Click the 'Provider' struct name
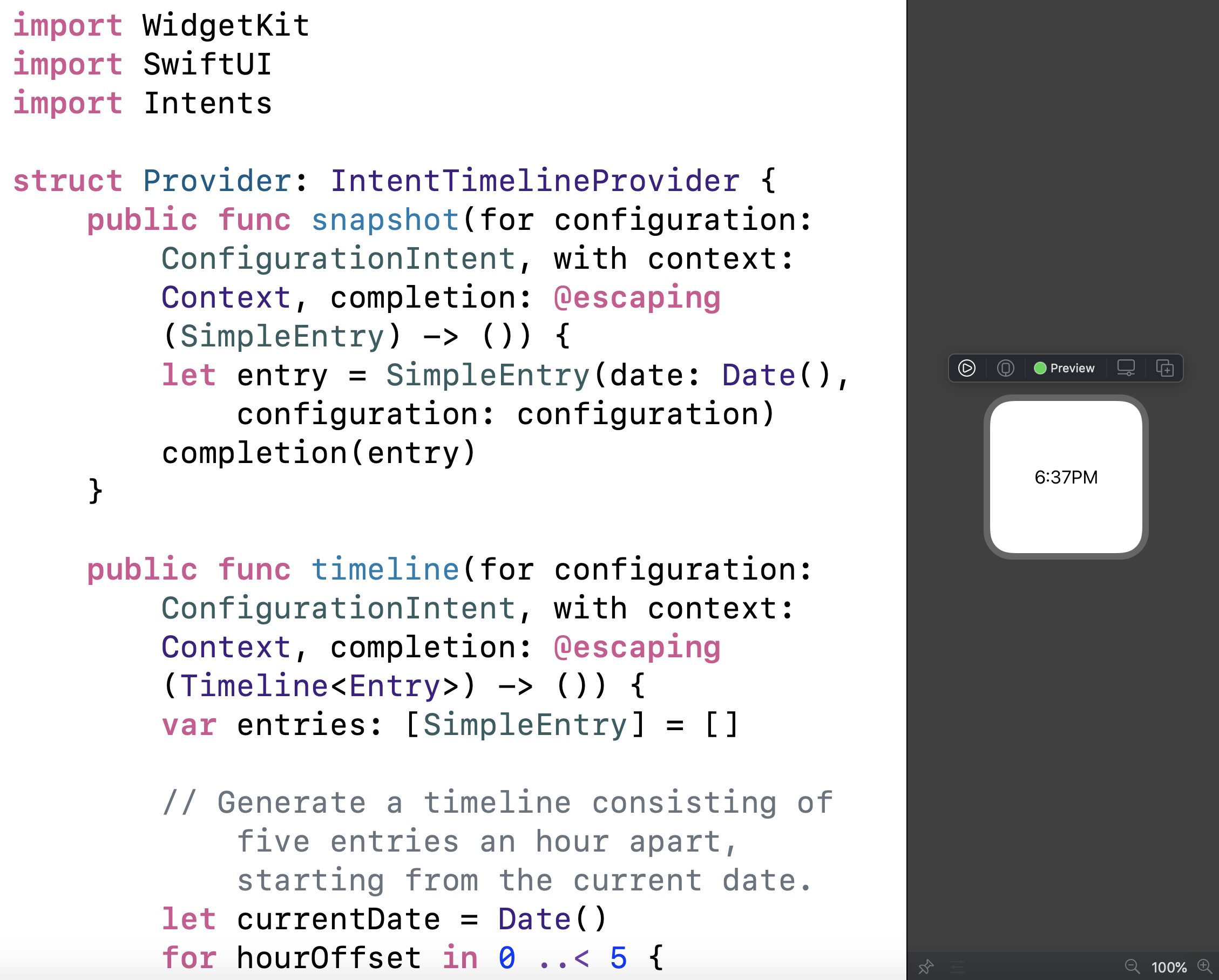Screen dimensions: 1219x980 coord(217,181)
